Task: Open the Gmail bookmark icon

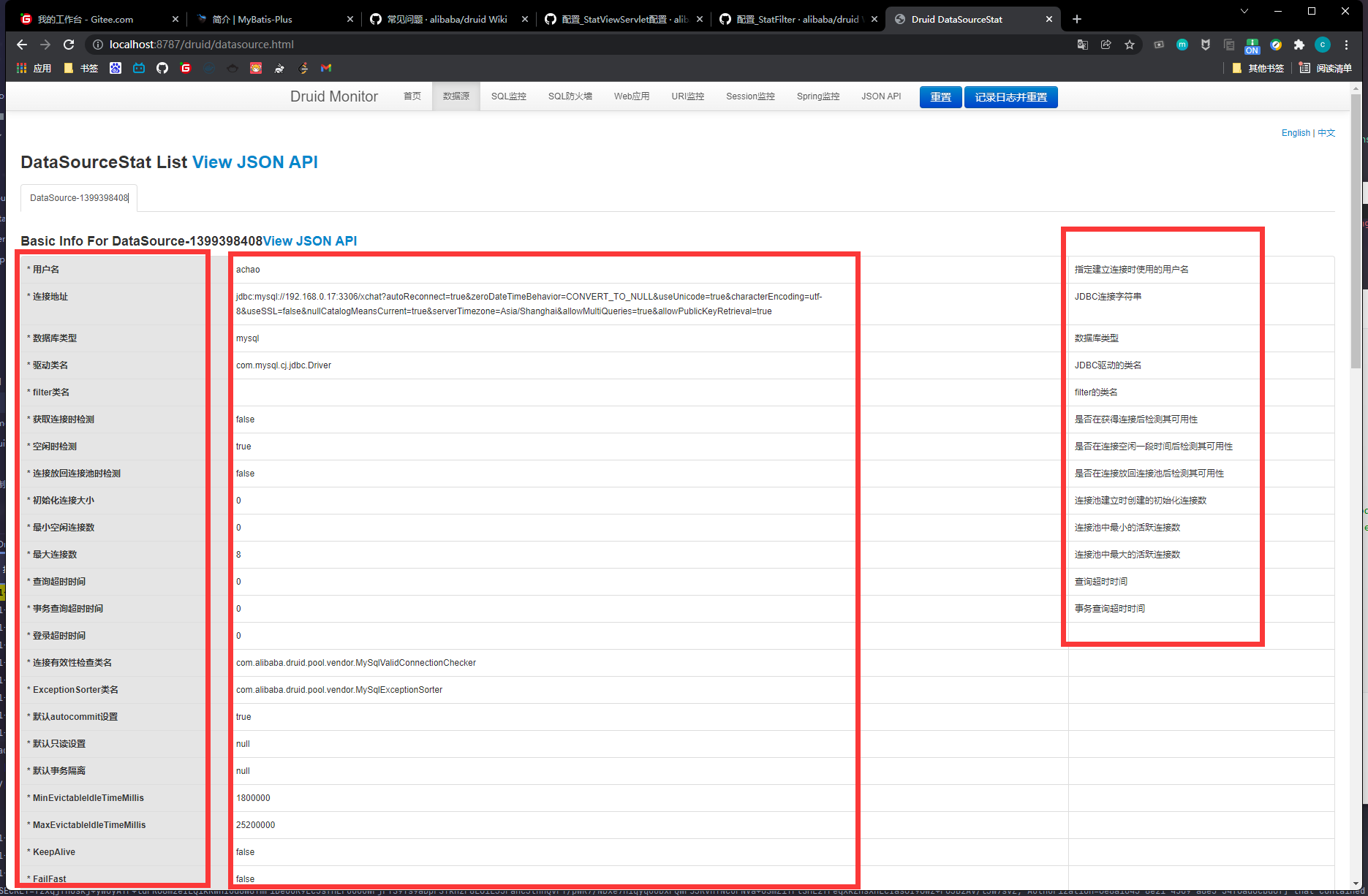Action: 326,68
